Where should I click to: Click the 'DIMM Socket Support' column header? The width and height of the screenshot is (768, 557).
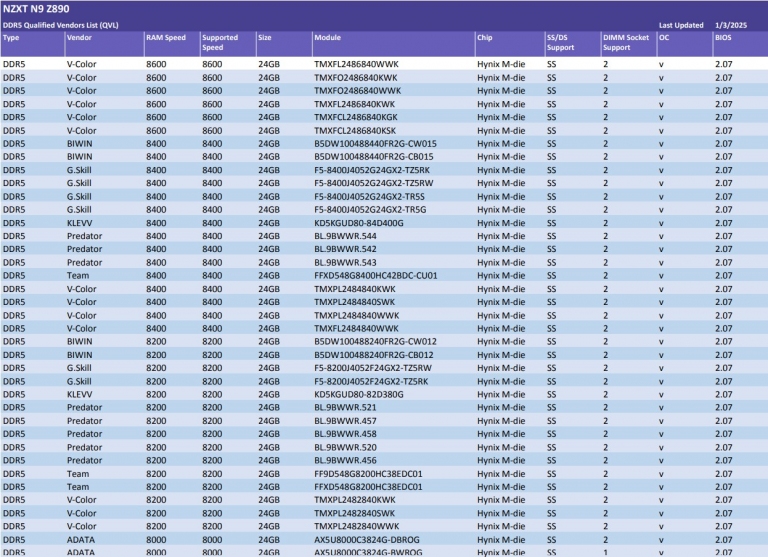point(626,43)
